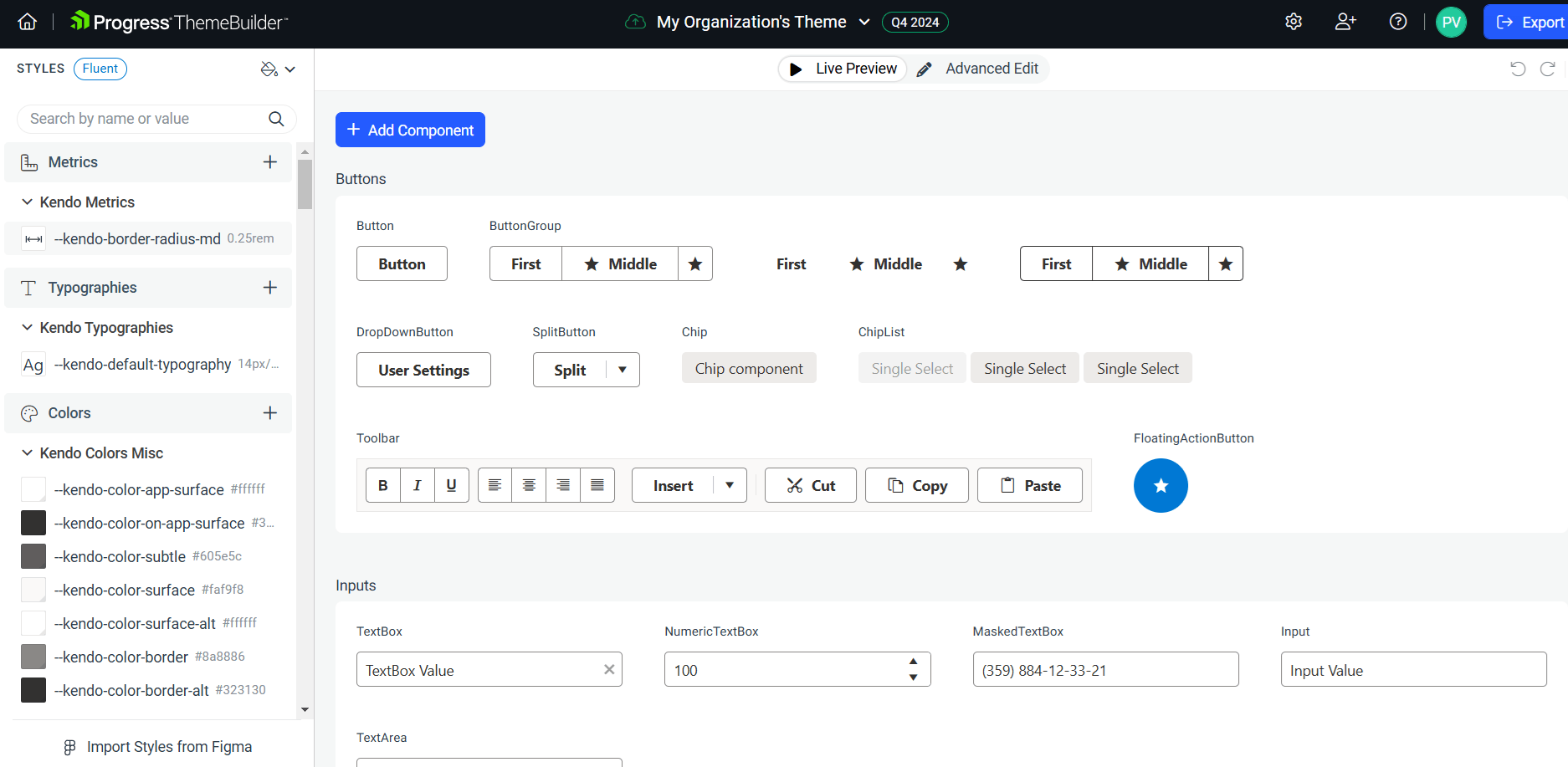Click the redo arrow icon
Screen dimensions: 1568x767
pyautogui.click(x=1548, y=69)
